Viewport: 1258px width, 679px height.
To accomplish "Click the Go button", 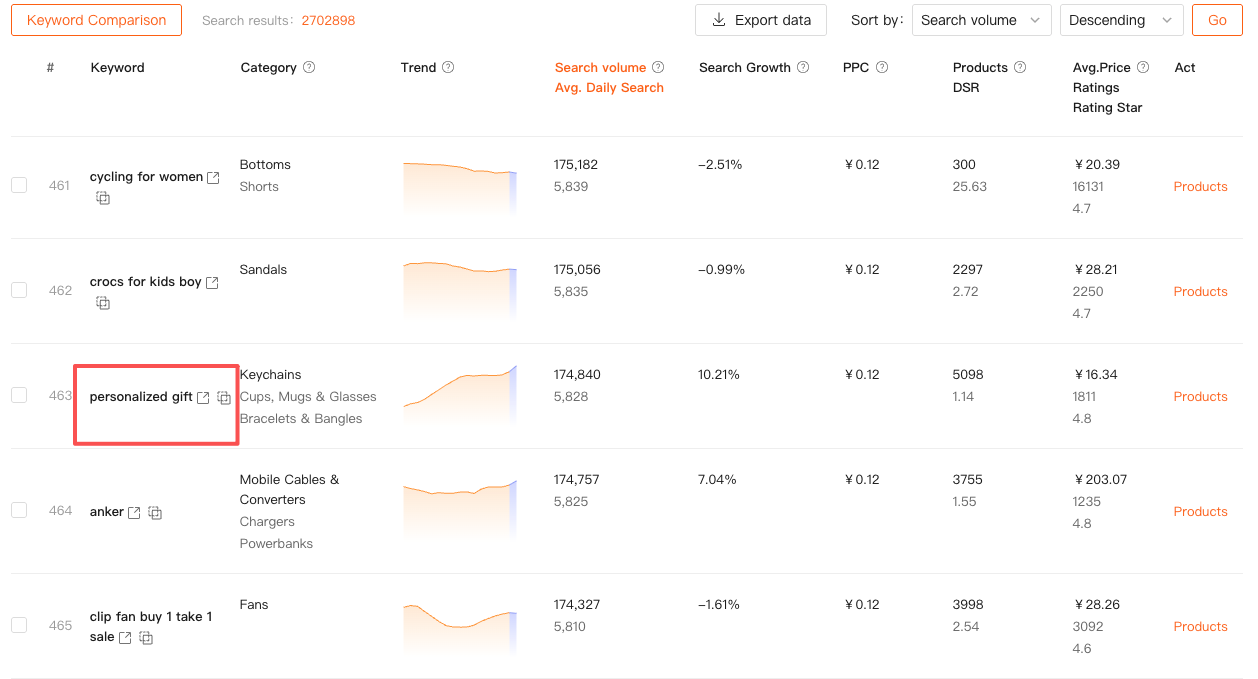I will point(1216,20).
